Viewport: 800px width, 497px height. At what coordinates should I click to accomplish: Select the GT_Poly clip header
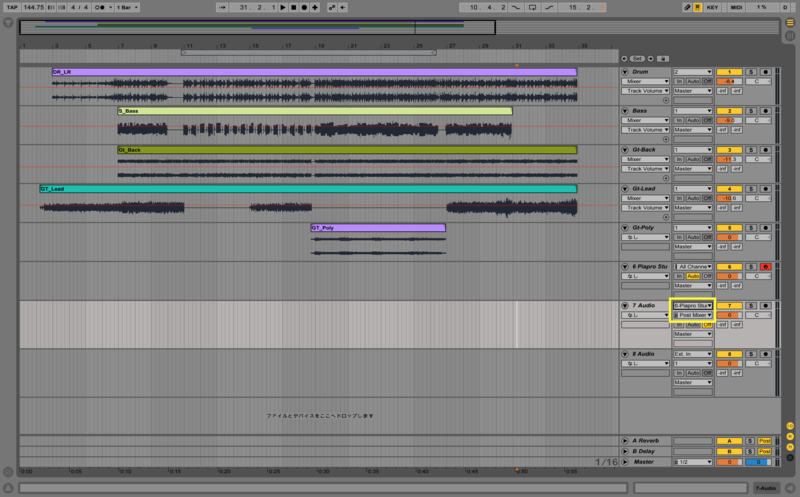click(378, 228)
